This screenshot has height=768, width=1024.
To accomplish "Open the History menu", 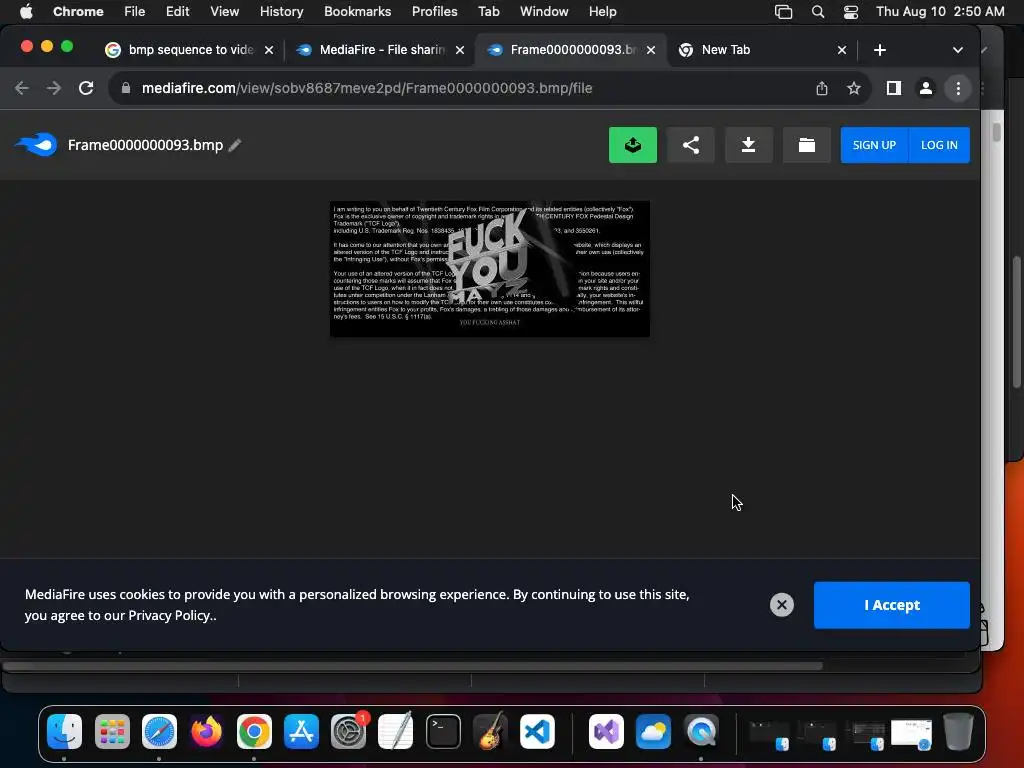I will click(281, 11).
